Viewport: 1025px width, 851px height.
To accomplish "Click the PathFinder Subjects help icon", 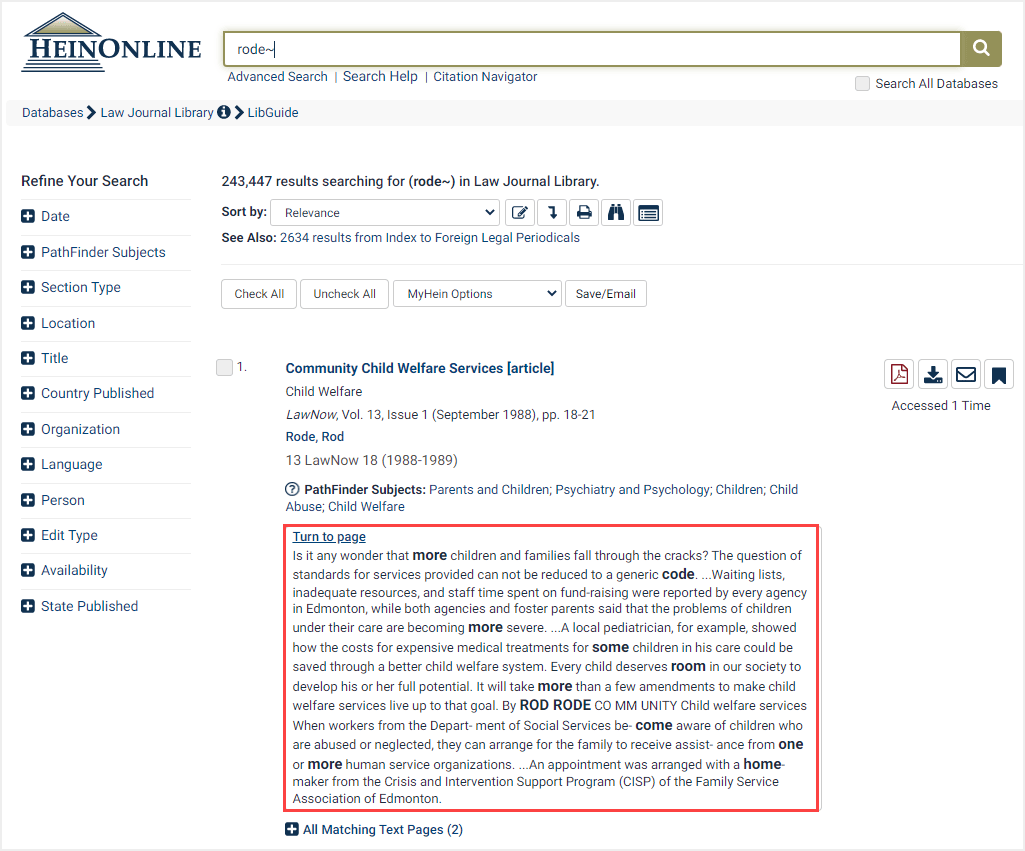I will [292, 490].
